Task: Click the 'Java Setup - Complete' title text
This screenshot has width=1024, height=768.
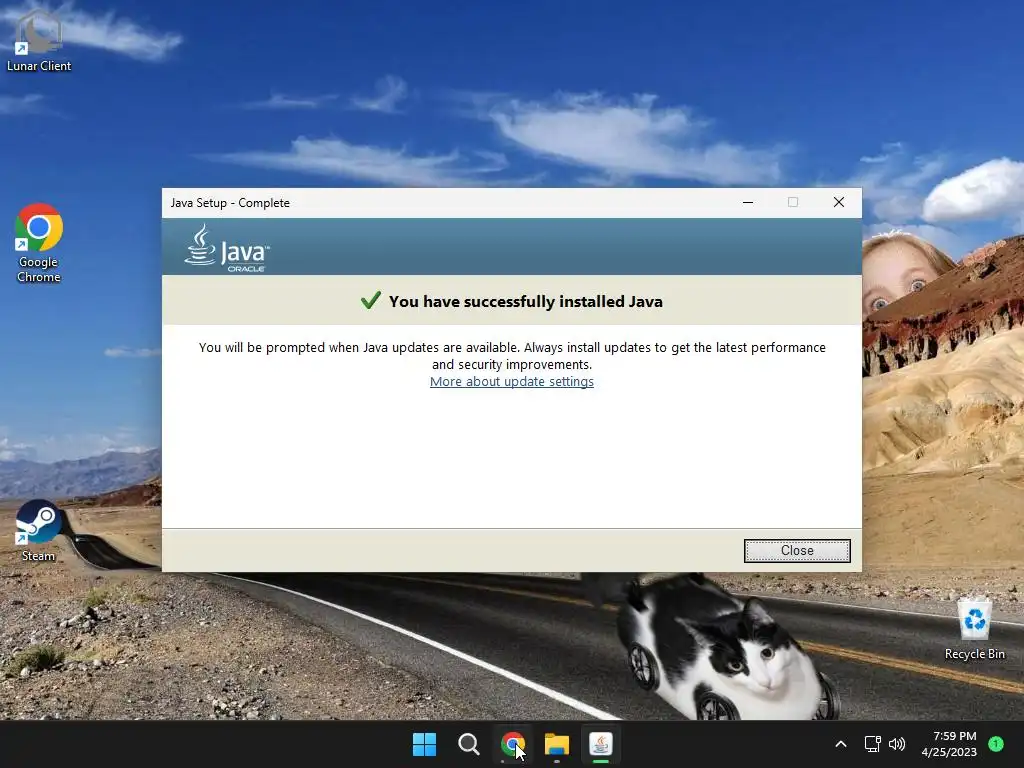Action: point(230,203)
